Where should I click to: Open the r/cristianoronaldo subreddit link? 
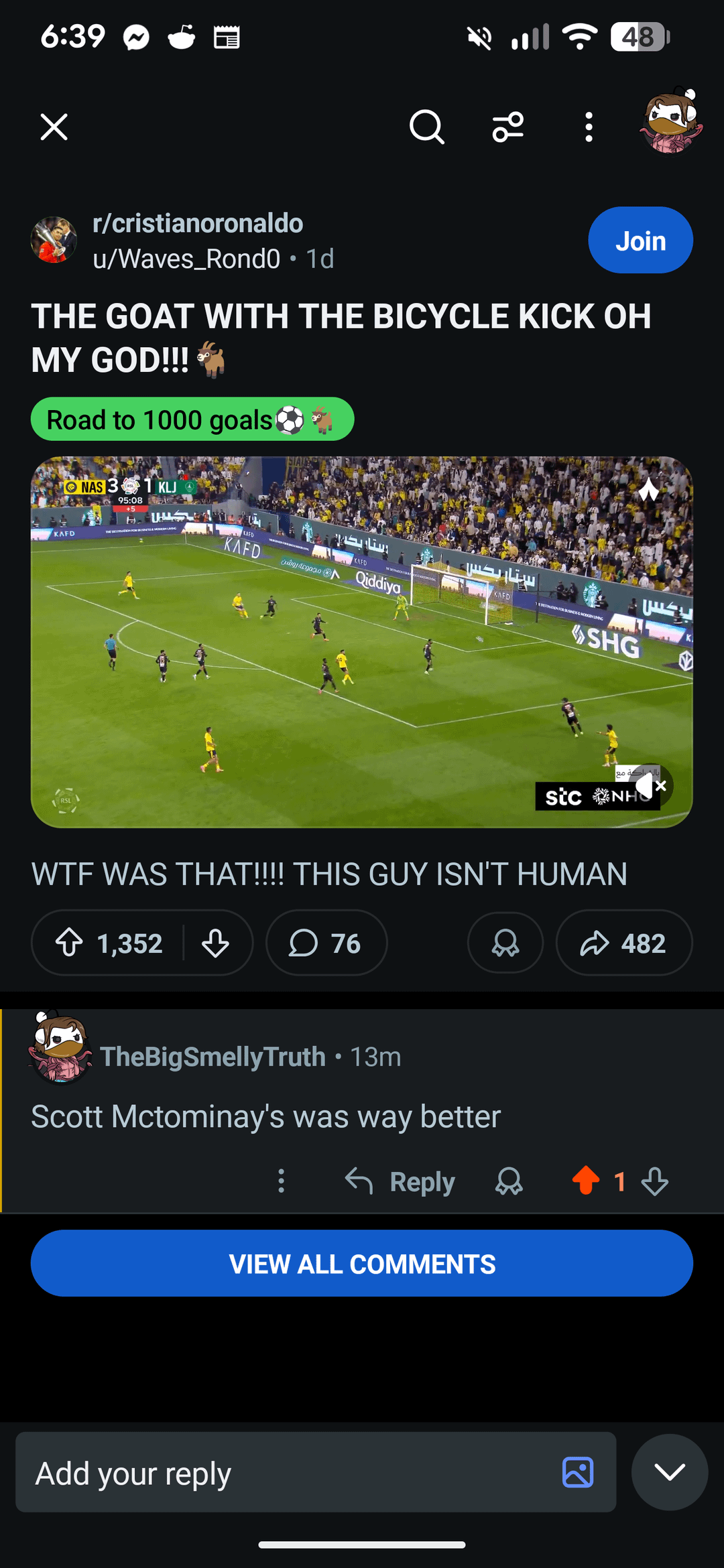pyautogui.click(x=198, y=224)
